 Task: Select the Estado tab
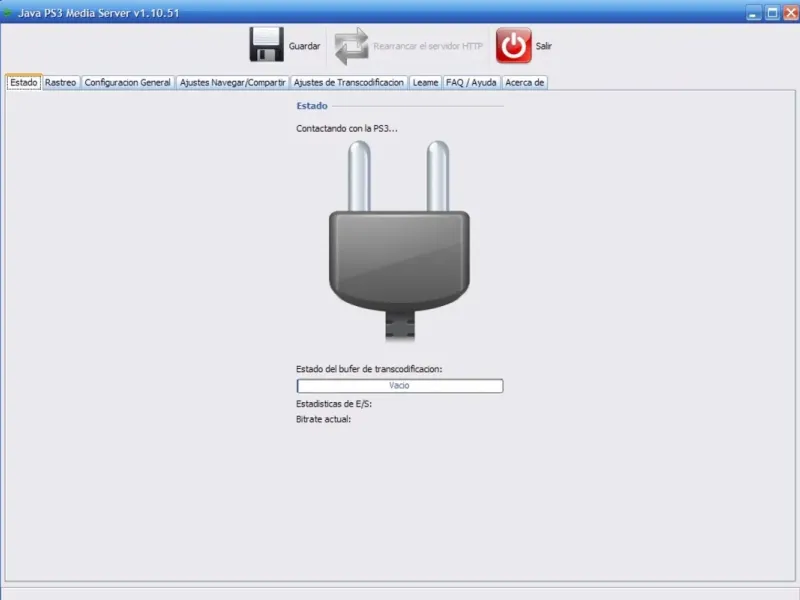pyautogui.click(x=23, y=82)
